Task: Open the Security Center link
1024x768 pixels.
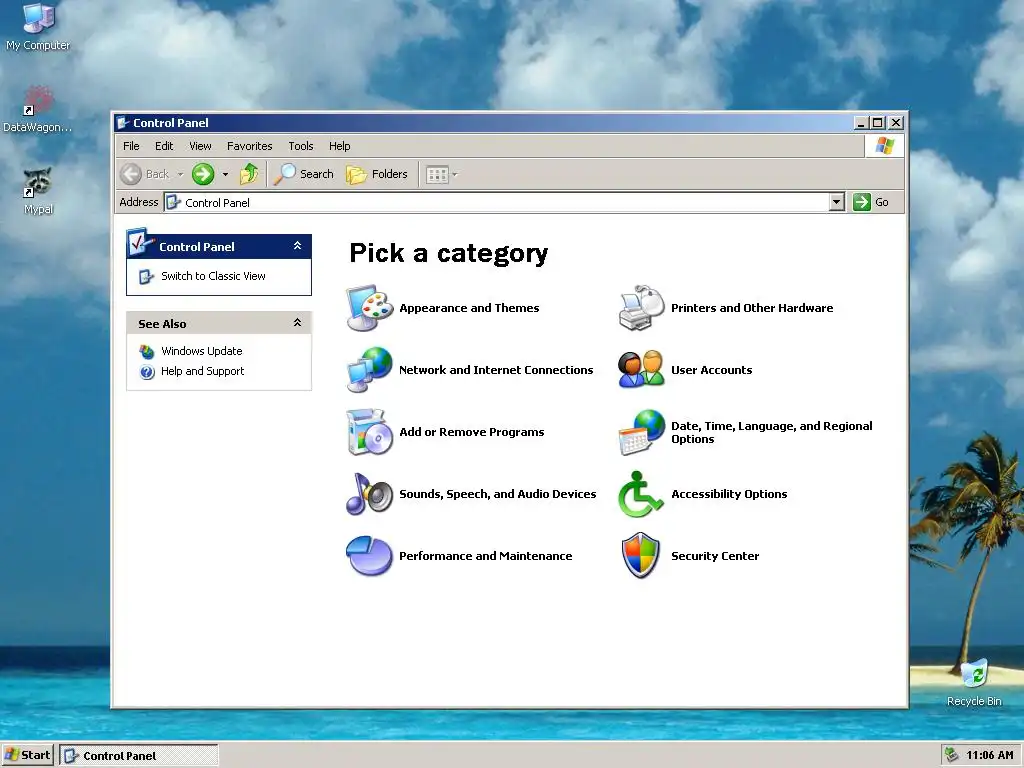Action: point(715,556)
